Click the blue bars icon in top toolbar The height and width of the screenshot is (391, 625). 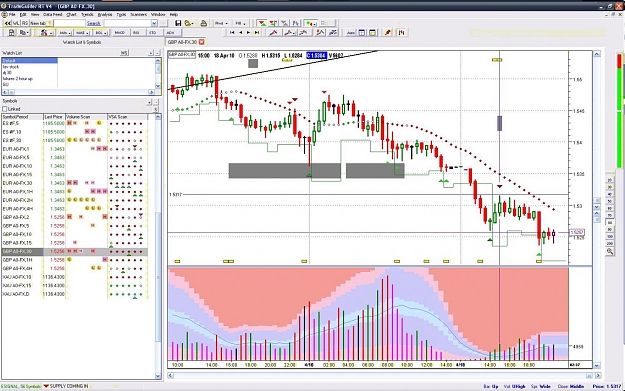(295, 23)
